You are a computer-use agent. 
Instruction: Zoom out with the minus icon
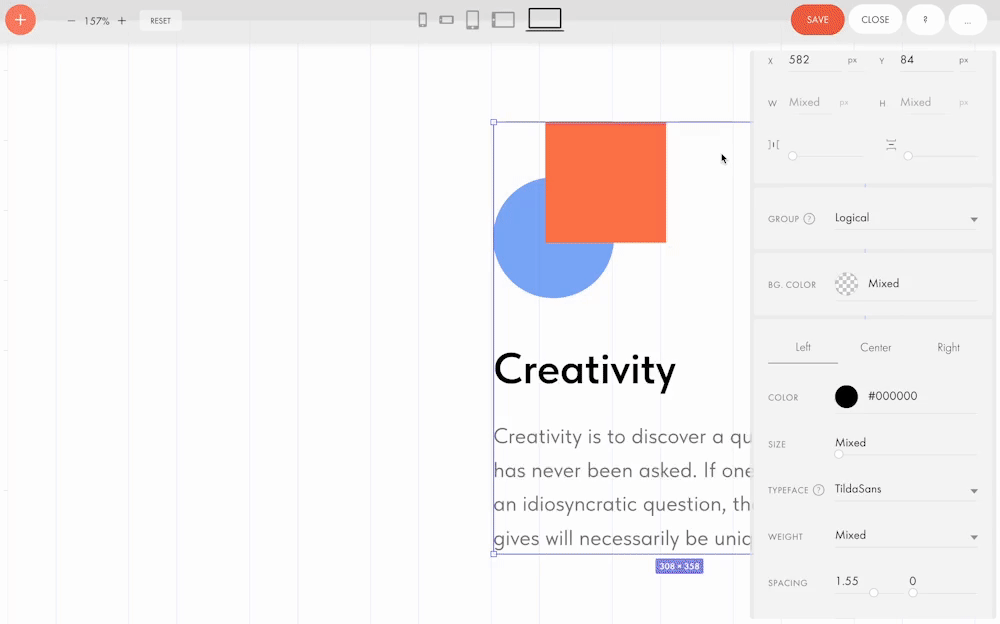pyautogui.click(x=71, y=20)
